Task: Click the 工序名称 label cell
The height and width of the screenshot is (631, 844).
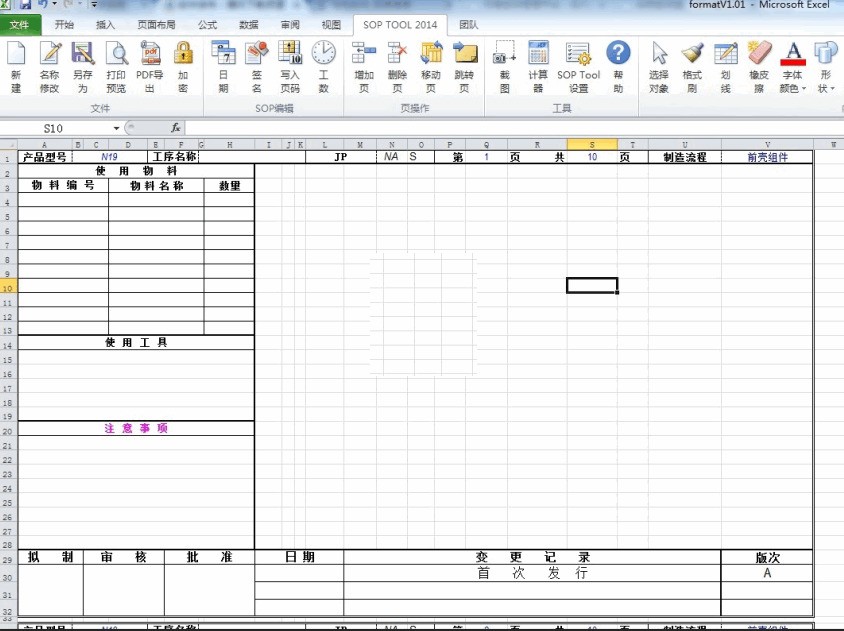Action: (x=173, y=157)
